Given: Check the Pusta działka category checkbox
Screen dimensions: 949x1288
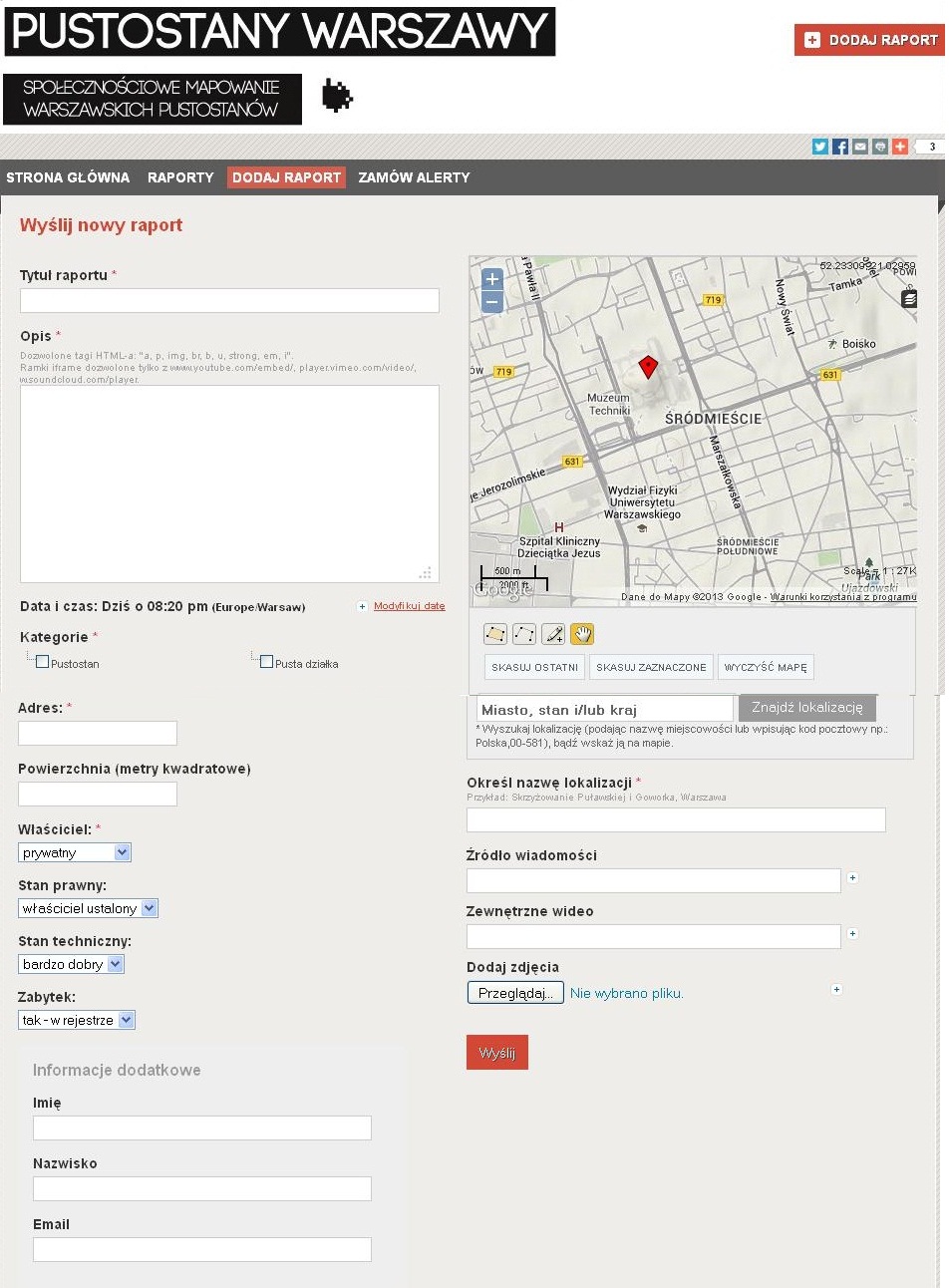Looking at the screenshot, I should coord(266,662).
